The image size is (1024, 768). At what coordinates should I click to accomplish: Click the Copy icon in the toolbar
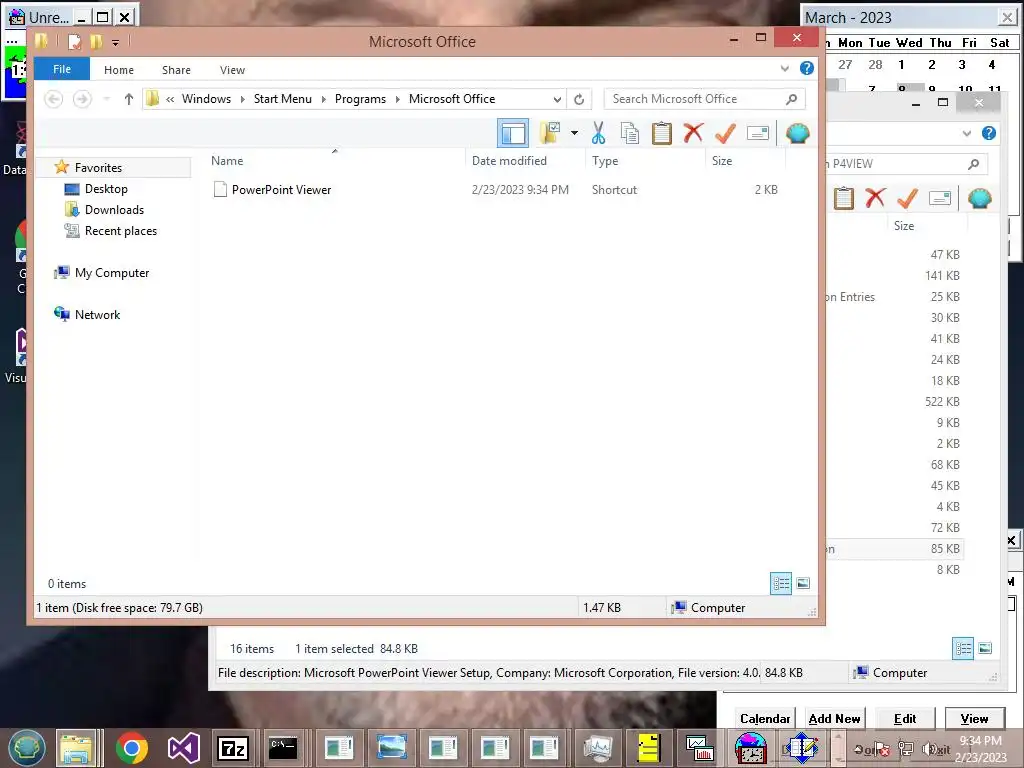point(630,133)
